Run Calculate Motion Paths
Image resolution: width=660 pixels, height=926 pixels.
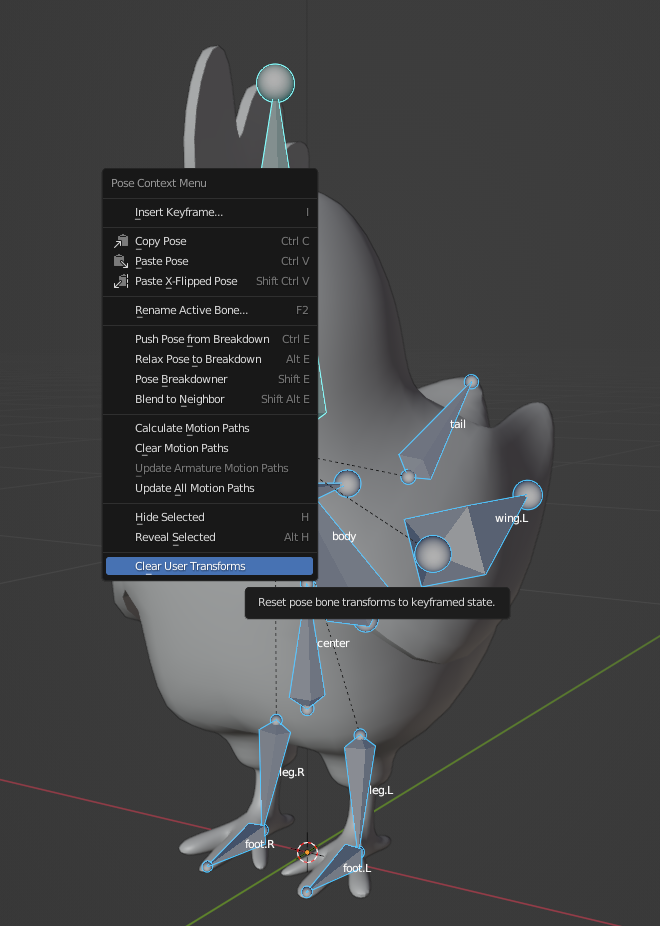tap(192, 428)
